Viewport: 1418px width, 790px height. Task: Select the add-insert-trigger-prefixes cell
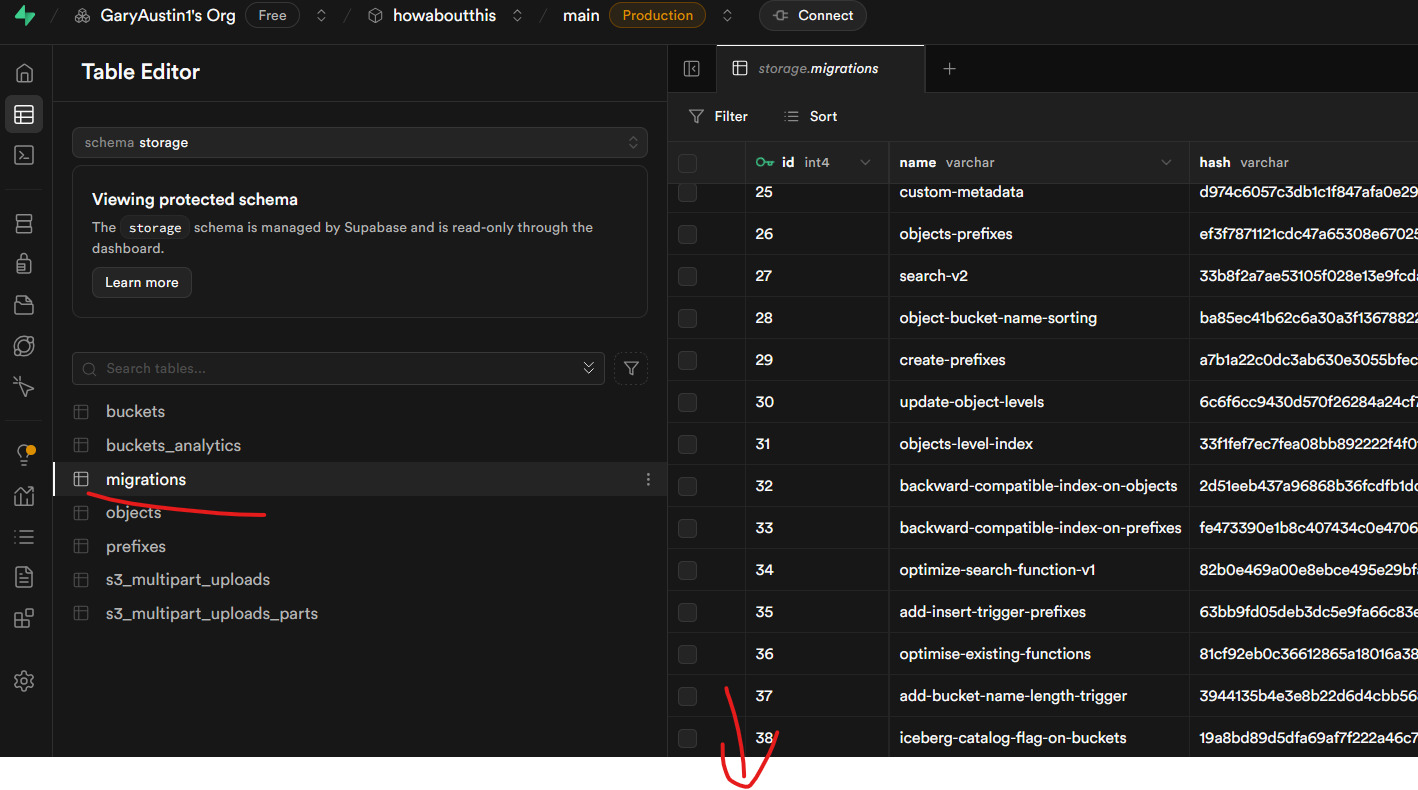pos(1039,612)
